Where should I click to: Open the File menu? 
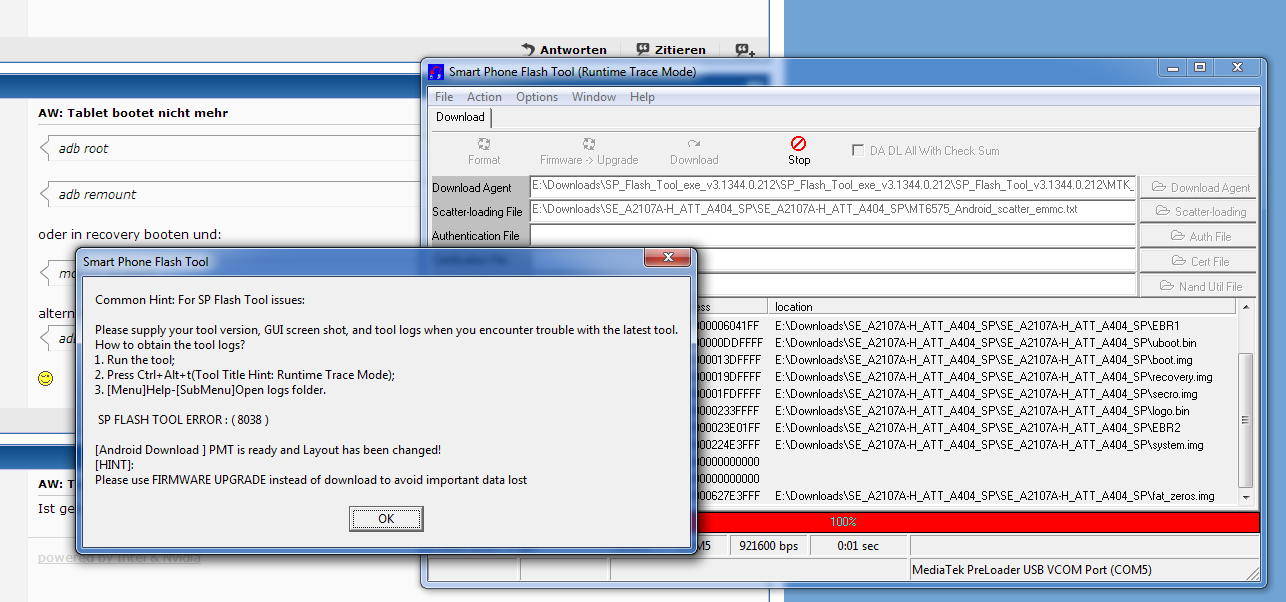(x=444, y=97)
